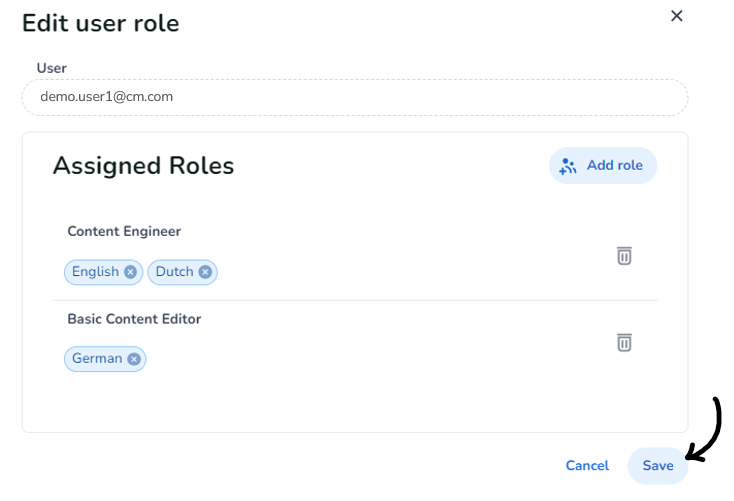Click the people icon in Add role
The height and width of the screenshot is (501, 734).
[568, 166]
